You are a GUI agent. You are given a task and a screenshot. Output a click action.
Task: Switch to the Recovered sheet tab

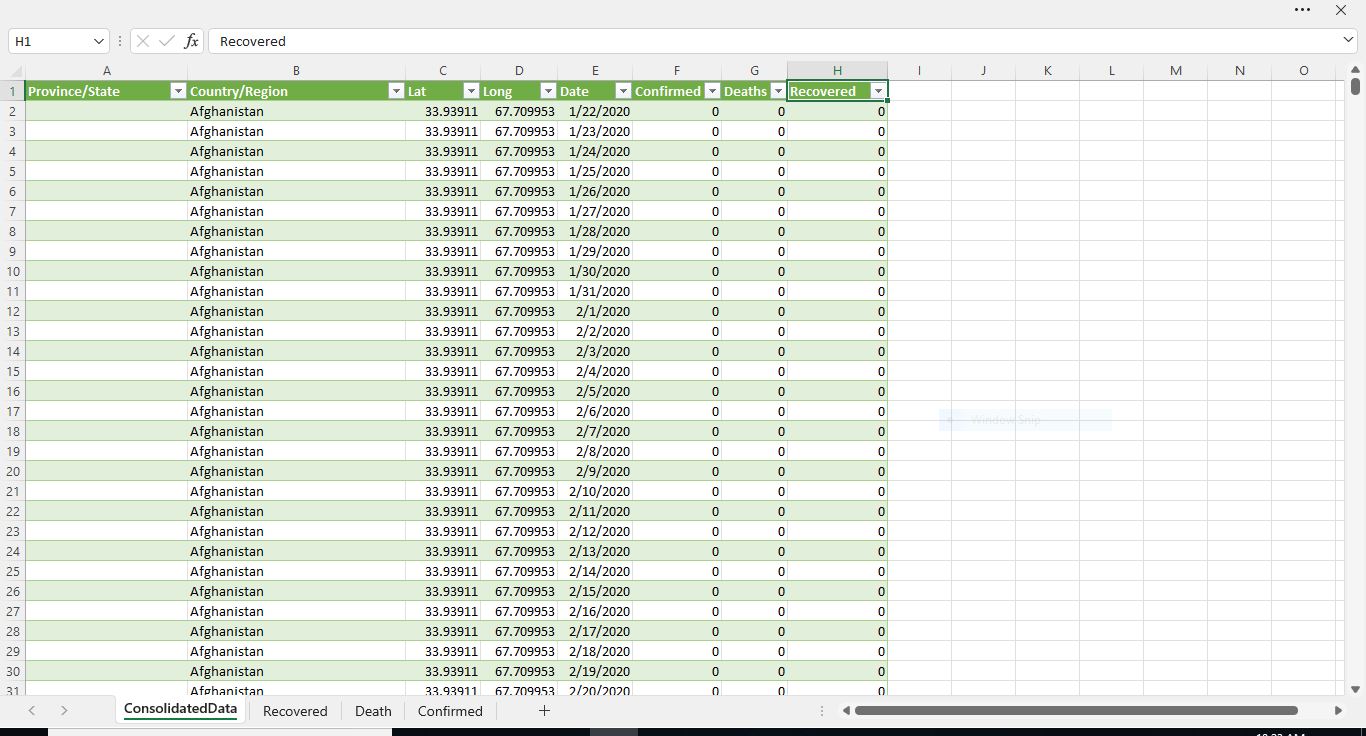pos(295,711)
